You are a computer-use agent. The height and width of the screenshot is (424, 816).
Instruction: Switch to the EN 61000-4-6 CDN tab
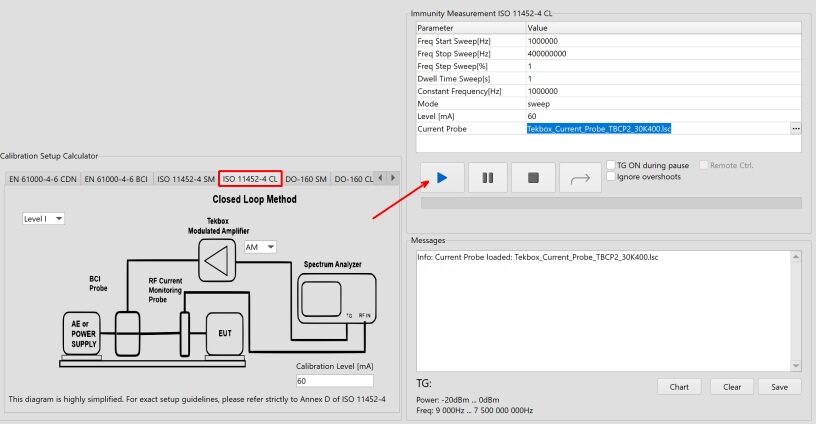pyautogui.click(x=43, y=179)
